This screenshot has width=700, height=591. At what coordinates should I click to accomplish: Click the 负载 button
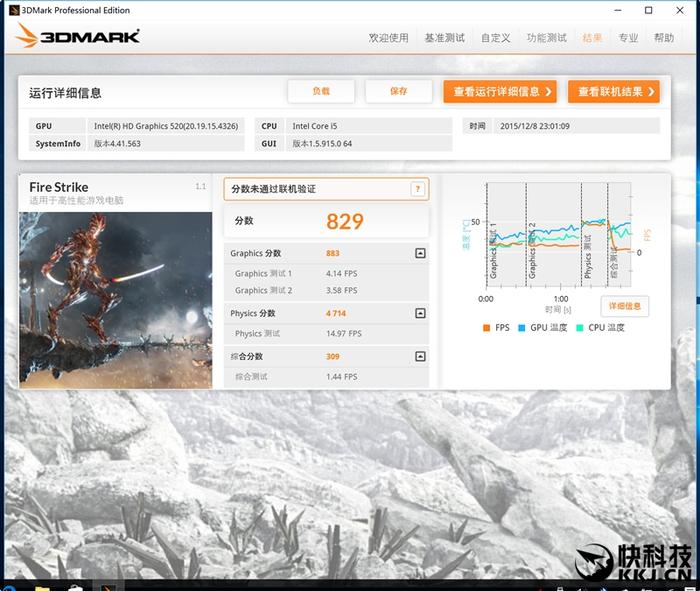tap(321, 92)
